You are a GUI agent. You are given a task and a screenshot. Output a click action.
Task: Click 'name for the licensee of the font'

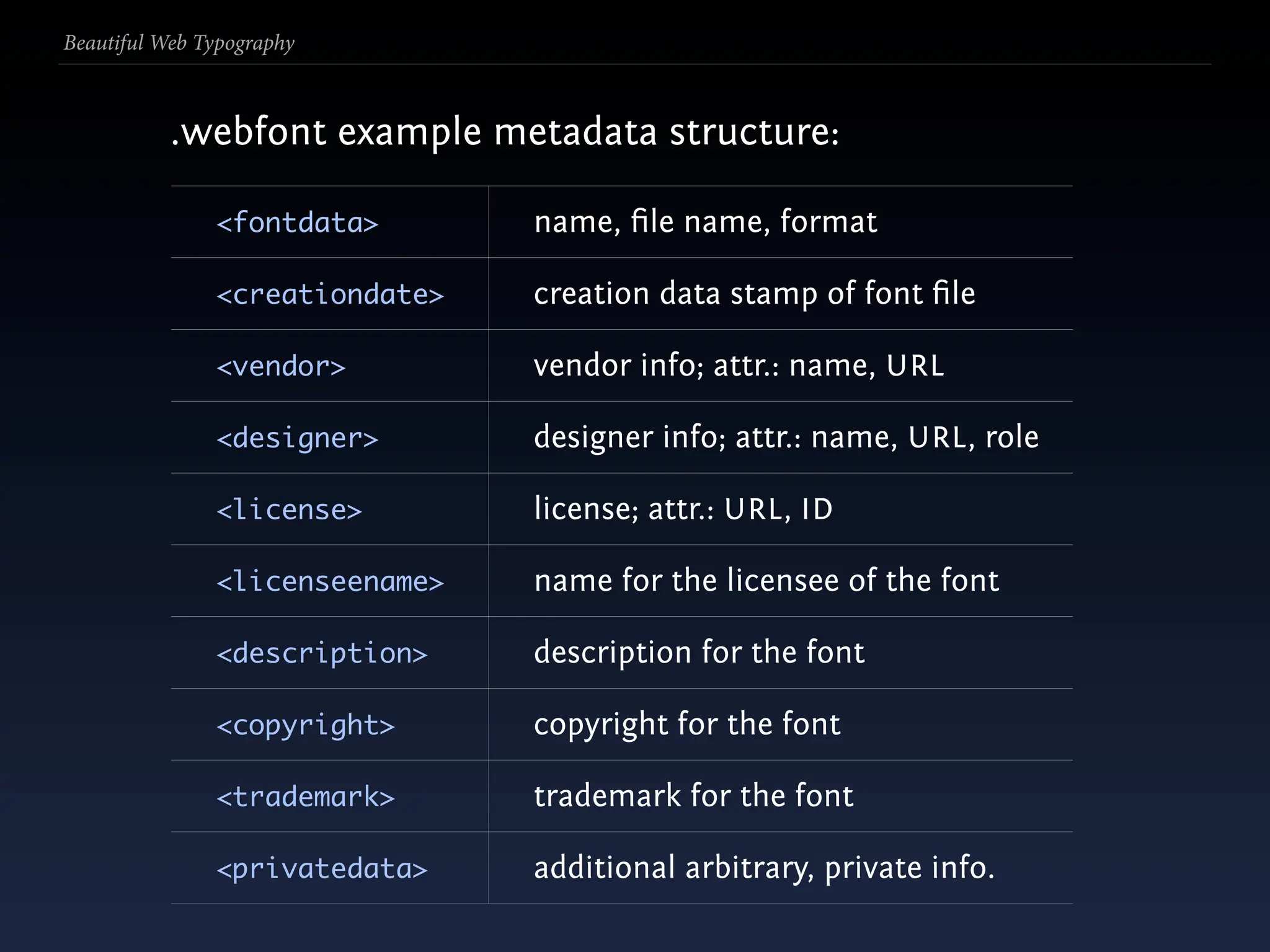click(767, 581)
